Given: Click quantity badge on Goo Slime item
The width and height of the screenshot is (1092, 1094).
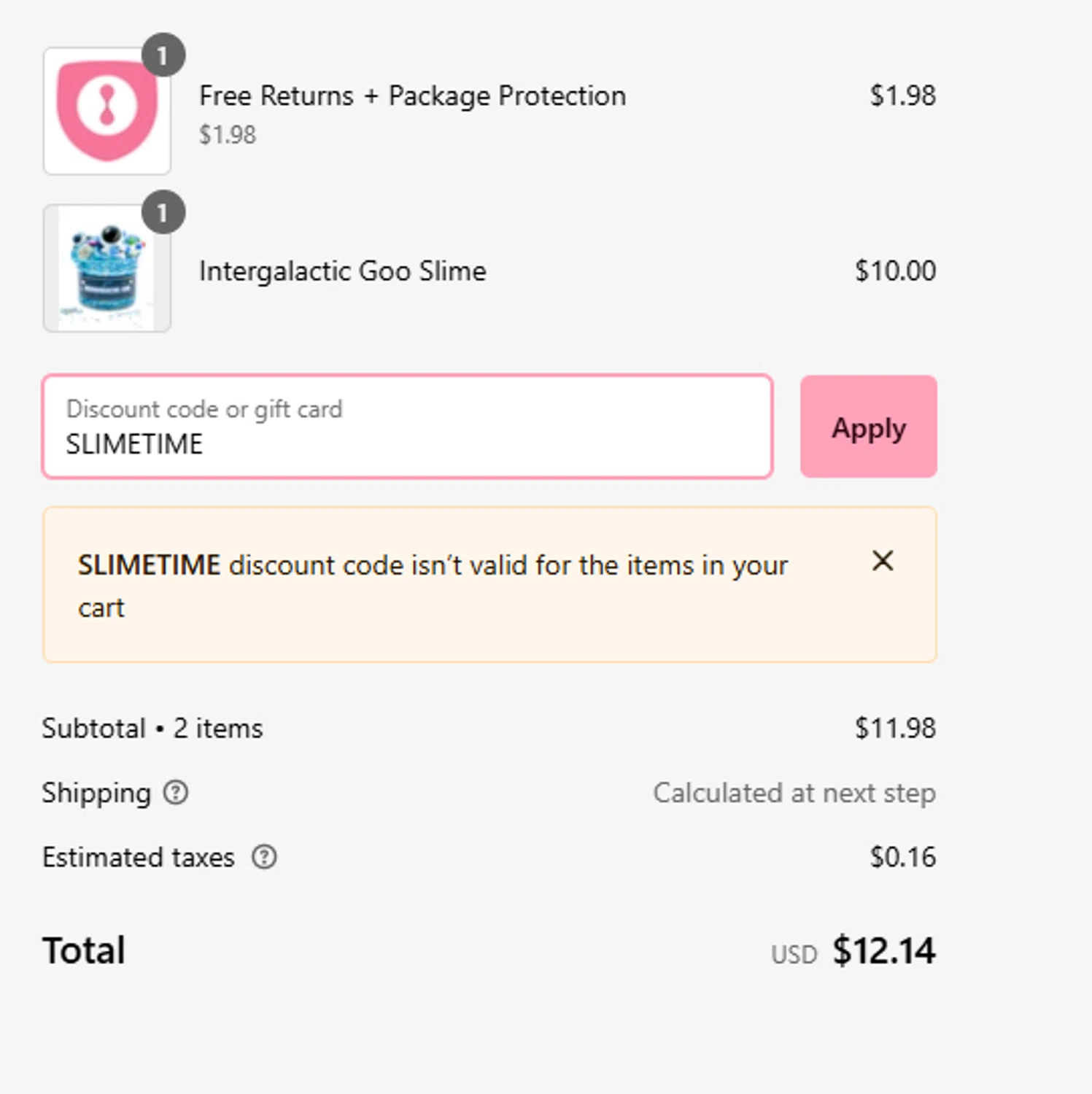Looking at the screenshot, I should tap(163, 213).
